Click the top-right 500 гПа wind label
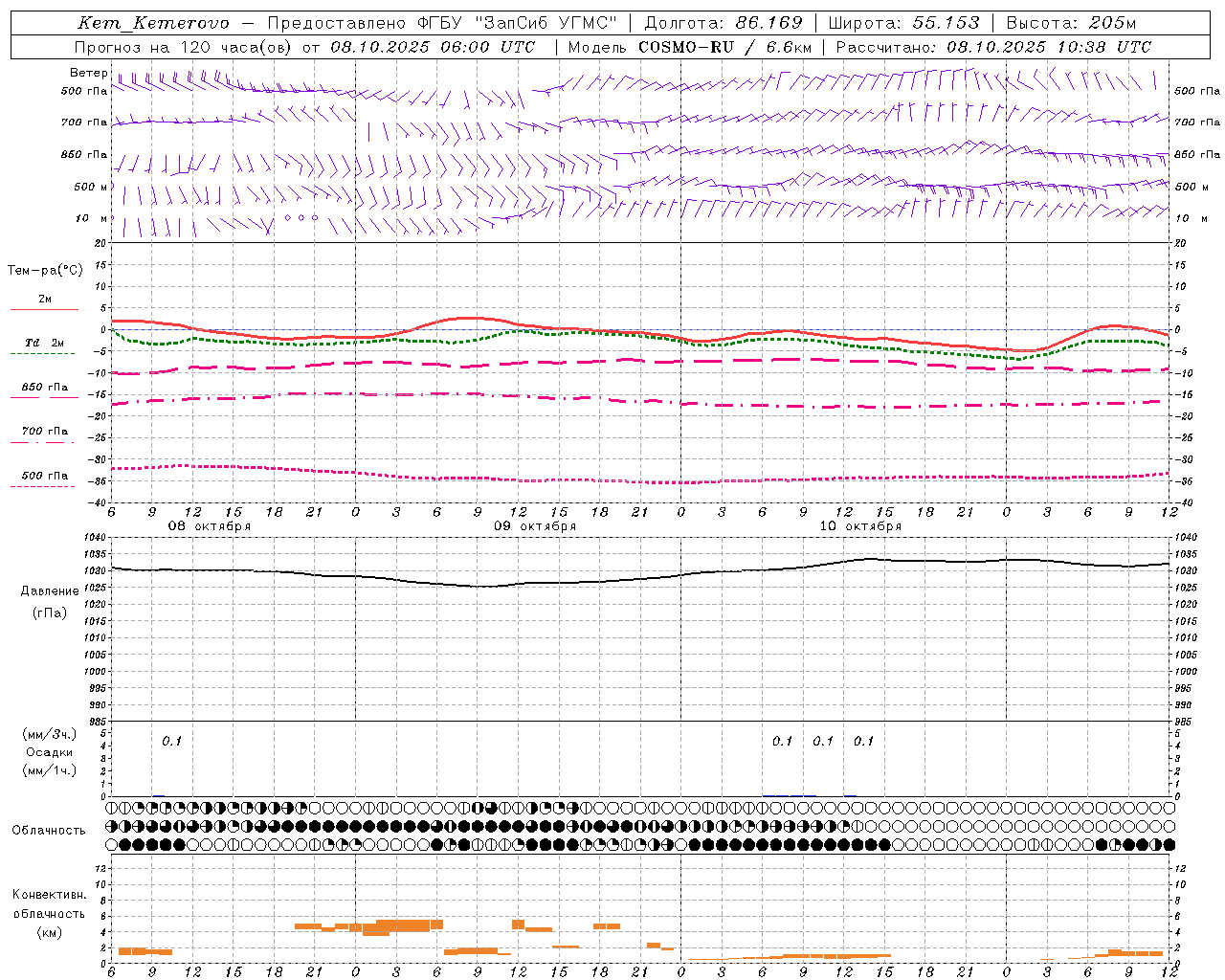 pyautogui.click(x=1196, y=91)
